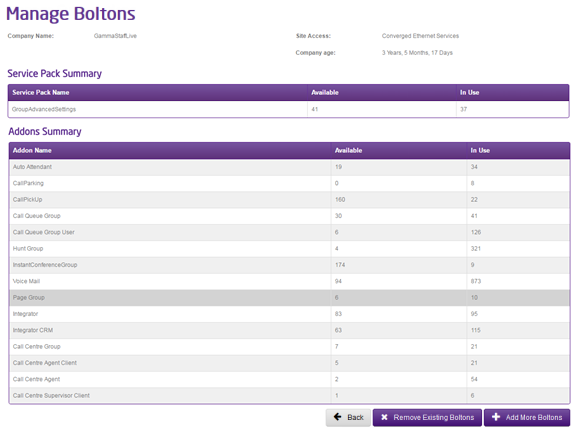Image resolution: width=577 pixels, height=433 pixels.
Task: Click the plus icon on Add More Boltons
Action: (x=496, y=417)
